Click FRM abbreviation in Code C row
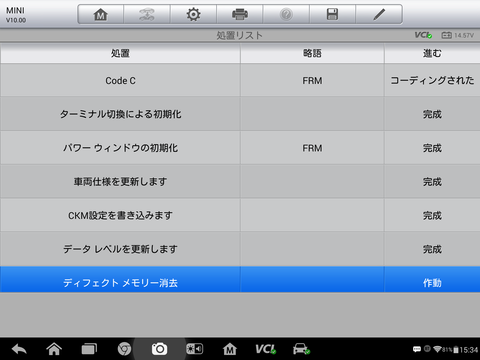This screenshot has width=480, height=360. [312, 81]
